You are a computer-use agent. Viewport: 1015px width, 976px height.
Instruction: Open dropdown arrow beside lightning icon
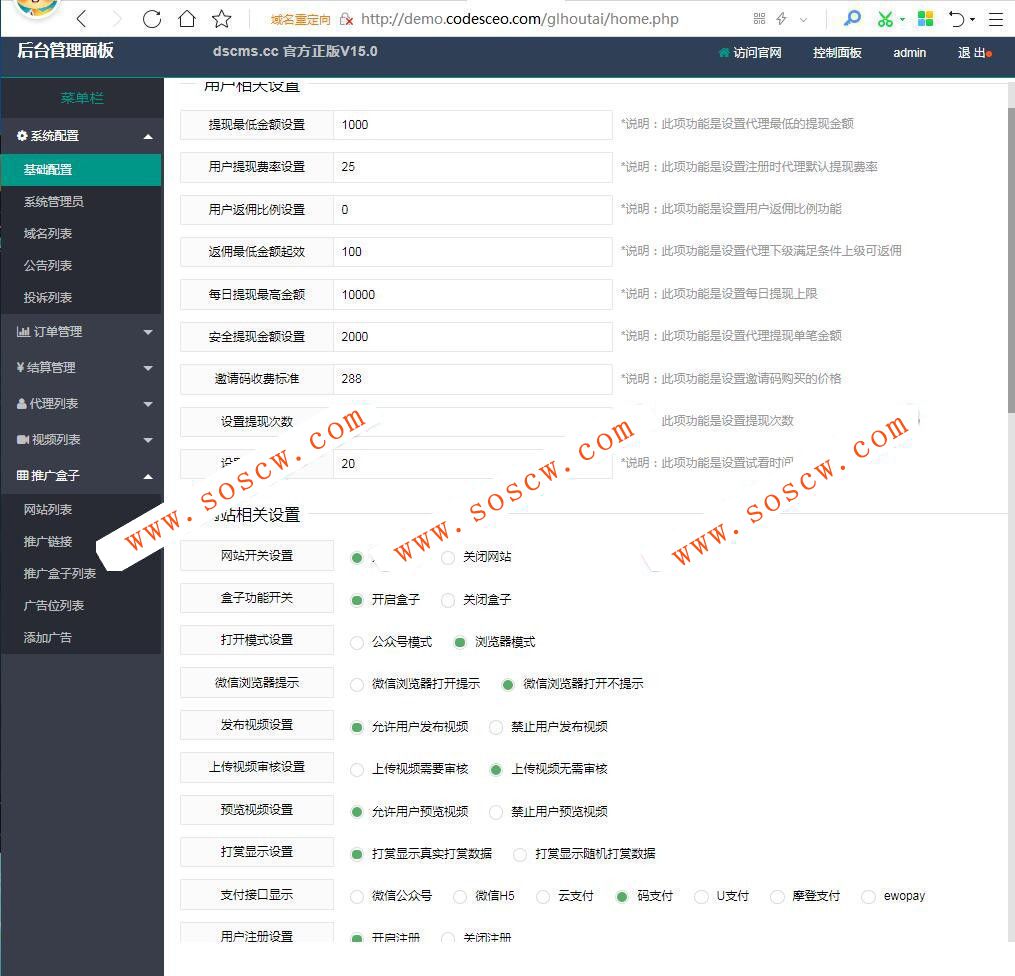click(x=803, y=19)
